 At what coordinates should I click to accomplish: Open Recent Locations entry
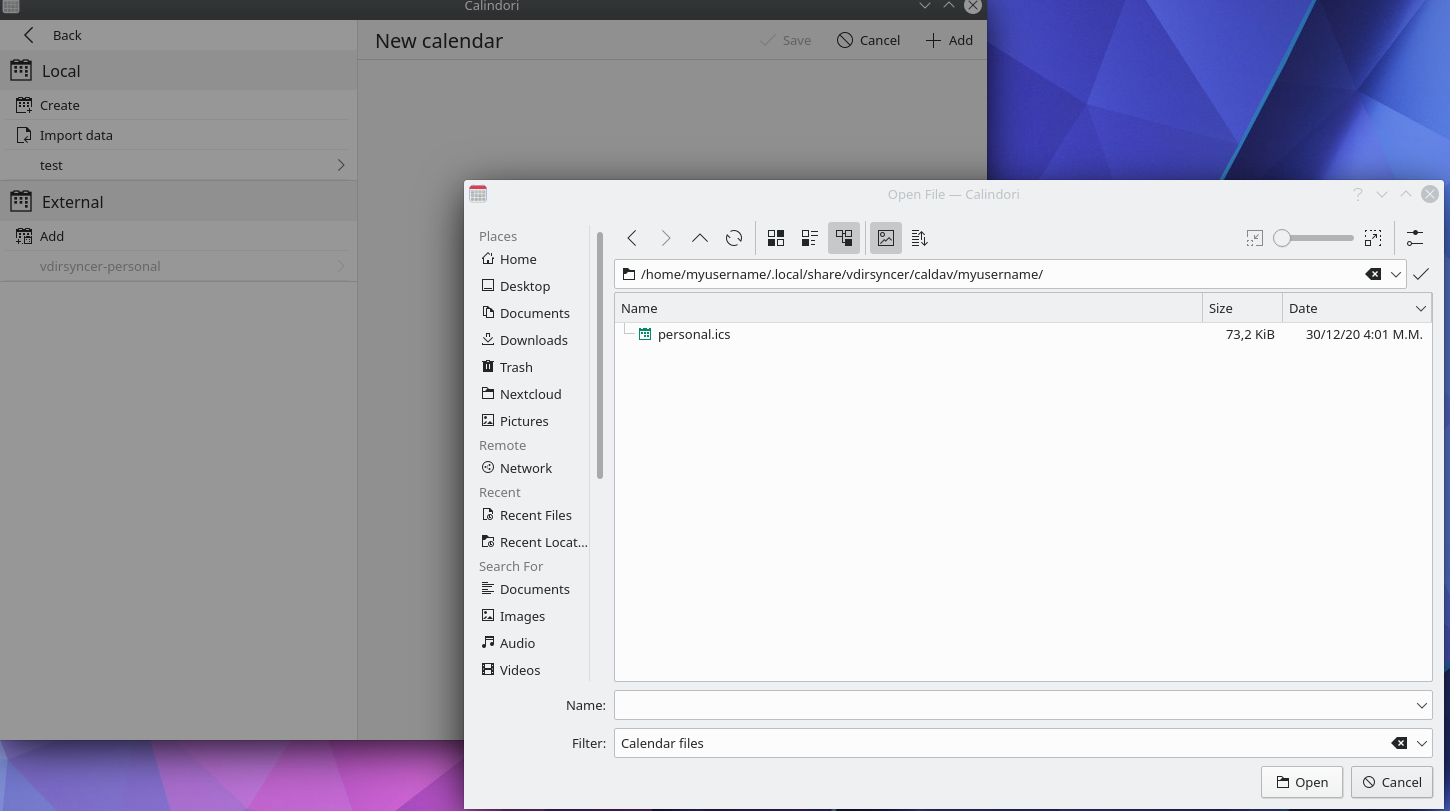pos(534,542)
